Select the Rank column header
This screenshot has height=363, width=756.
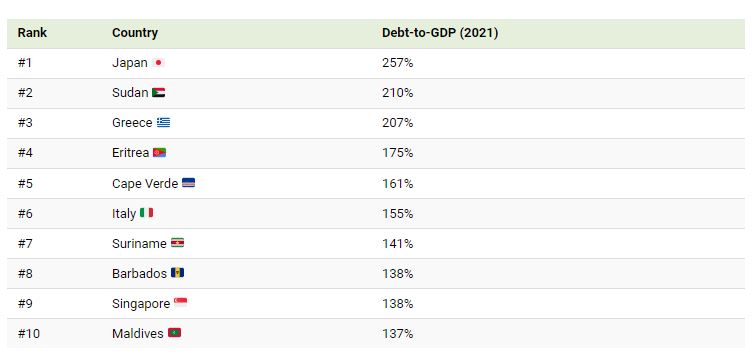tap(32, 33)
